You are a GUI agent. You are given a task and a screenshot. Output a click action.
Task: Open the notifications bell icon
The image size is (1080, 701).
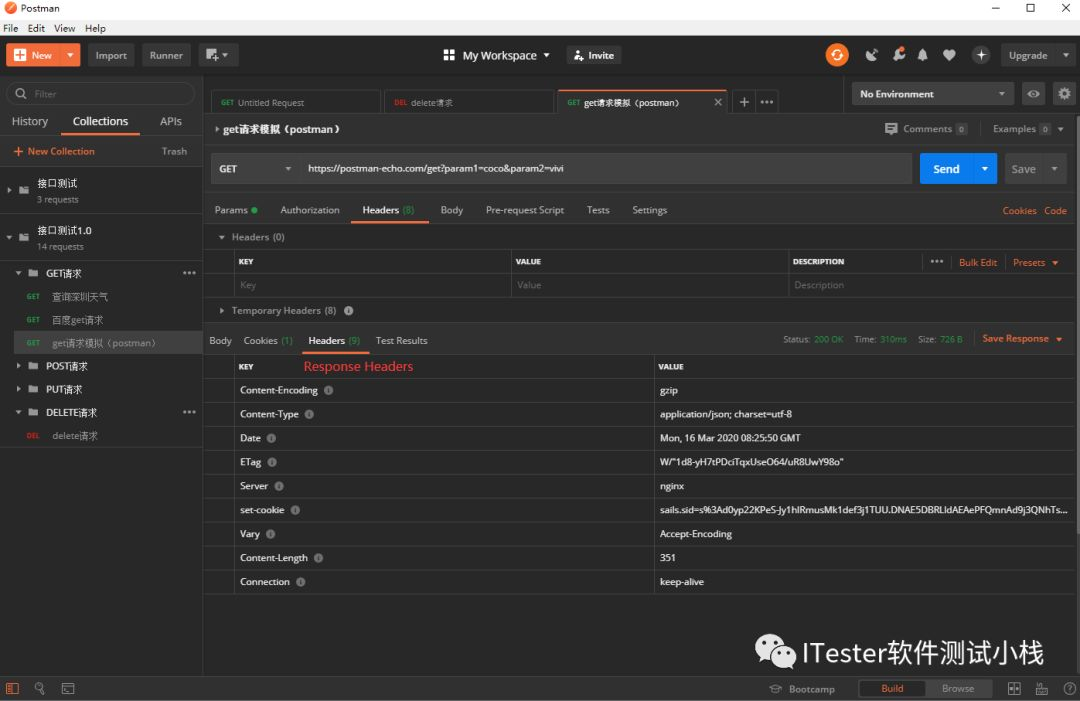click(x=923, y=55)
